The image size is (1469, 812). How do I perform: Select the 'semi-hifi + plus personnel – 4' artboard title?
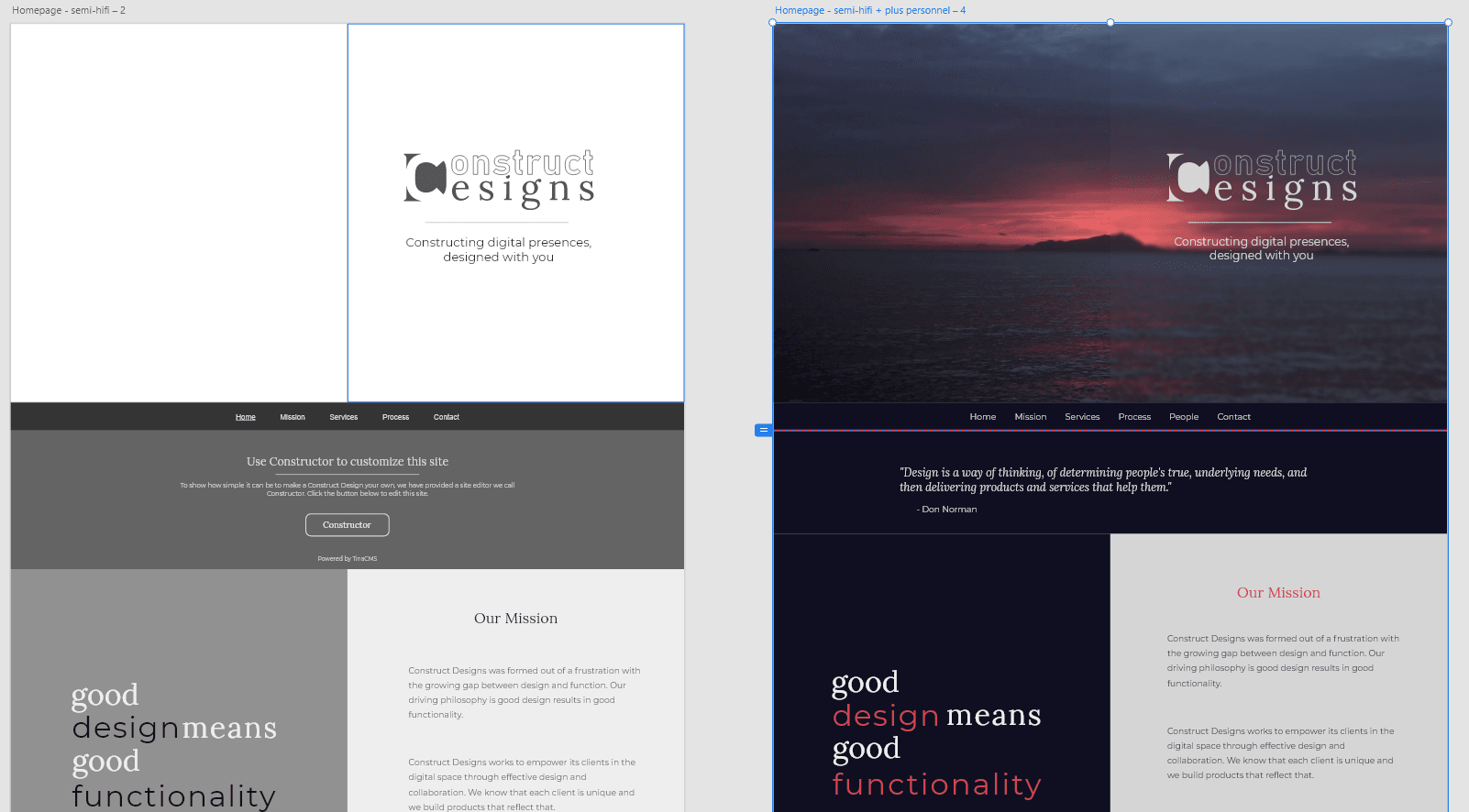coord(869,10)
